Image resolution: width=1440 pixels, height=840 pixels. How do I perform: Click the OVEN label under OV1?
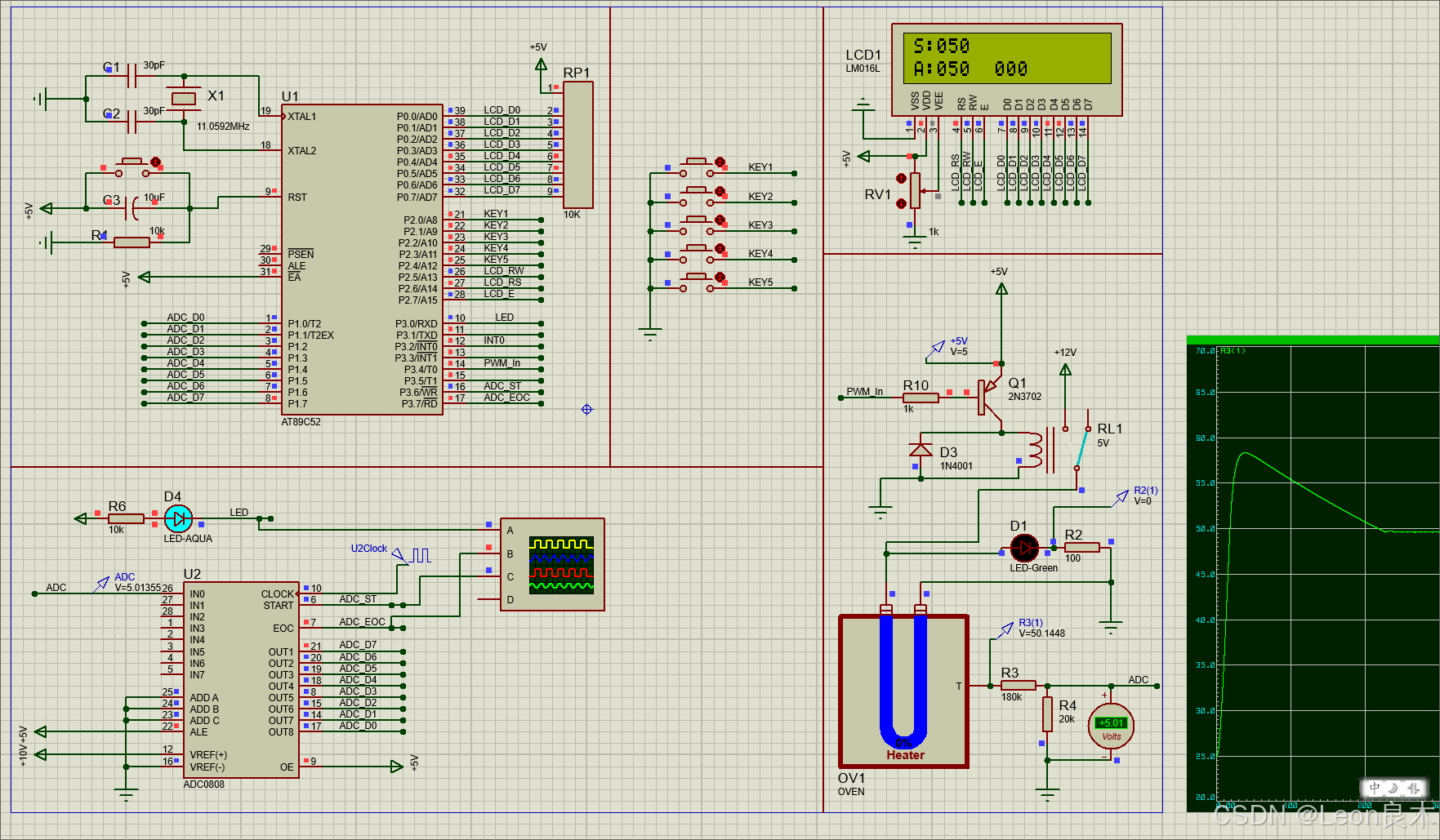point(851,792)
